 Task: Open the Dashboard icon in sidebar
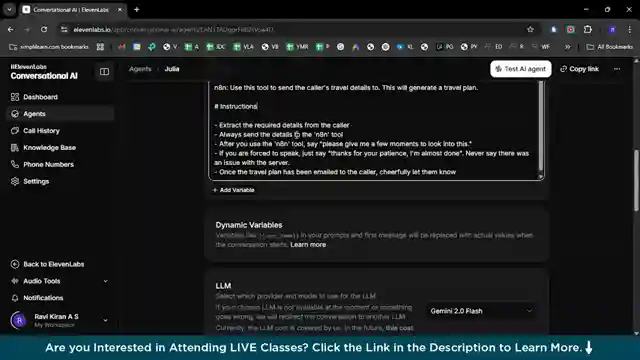[x=15, y=97]
